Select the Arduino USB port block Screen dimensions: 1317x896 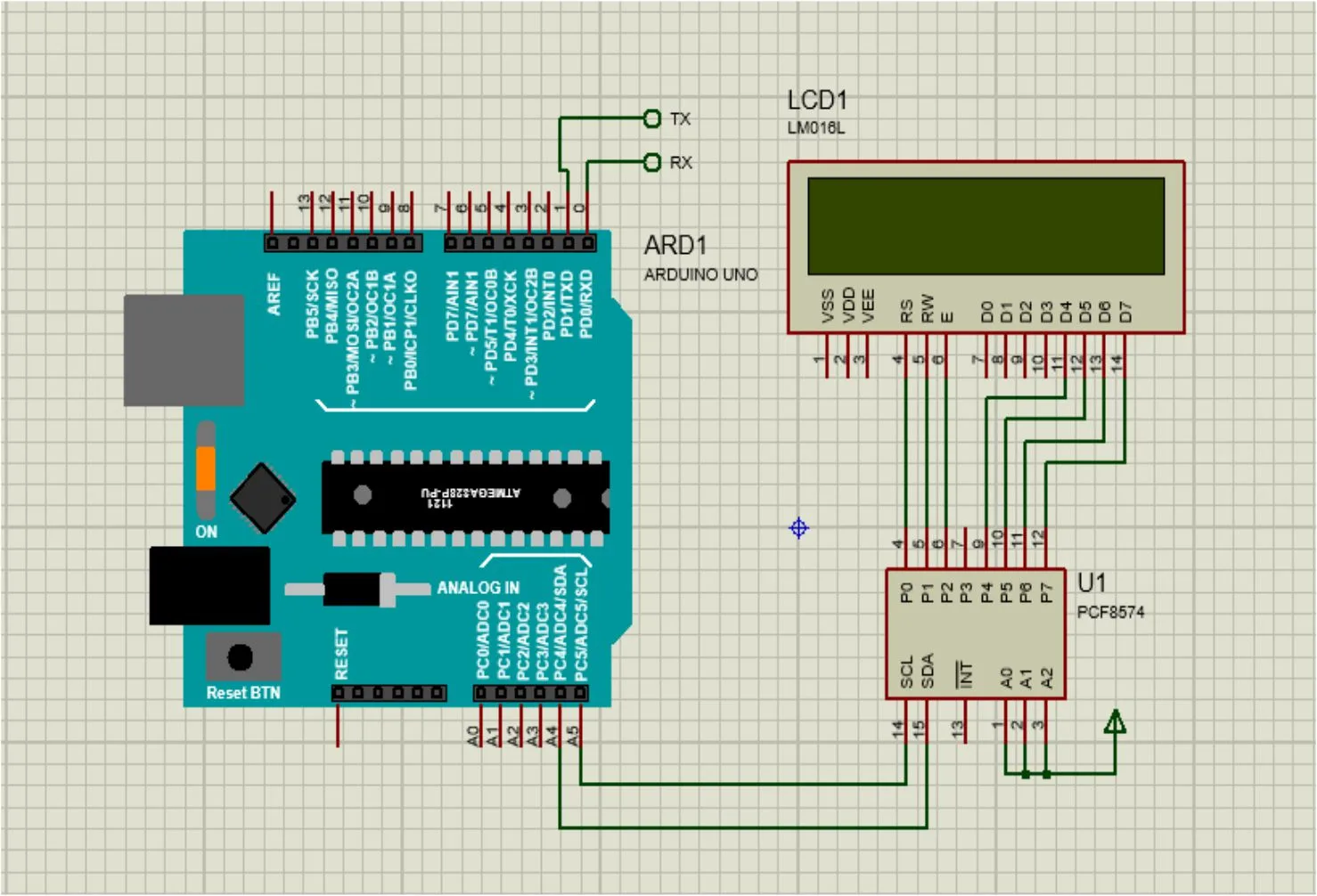pos(184,350)
